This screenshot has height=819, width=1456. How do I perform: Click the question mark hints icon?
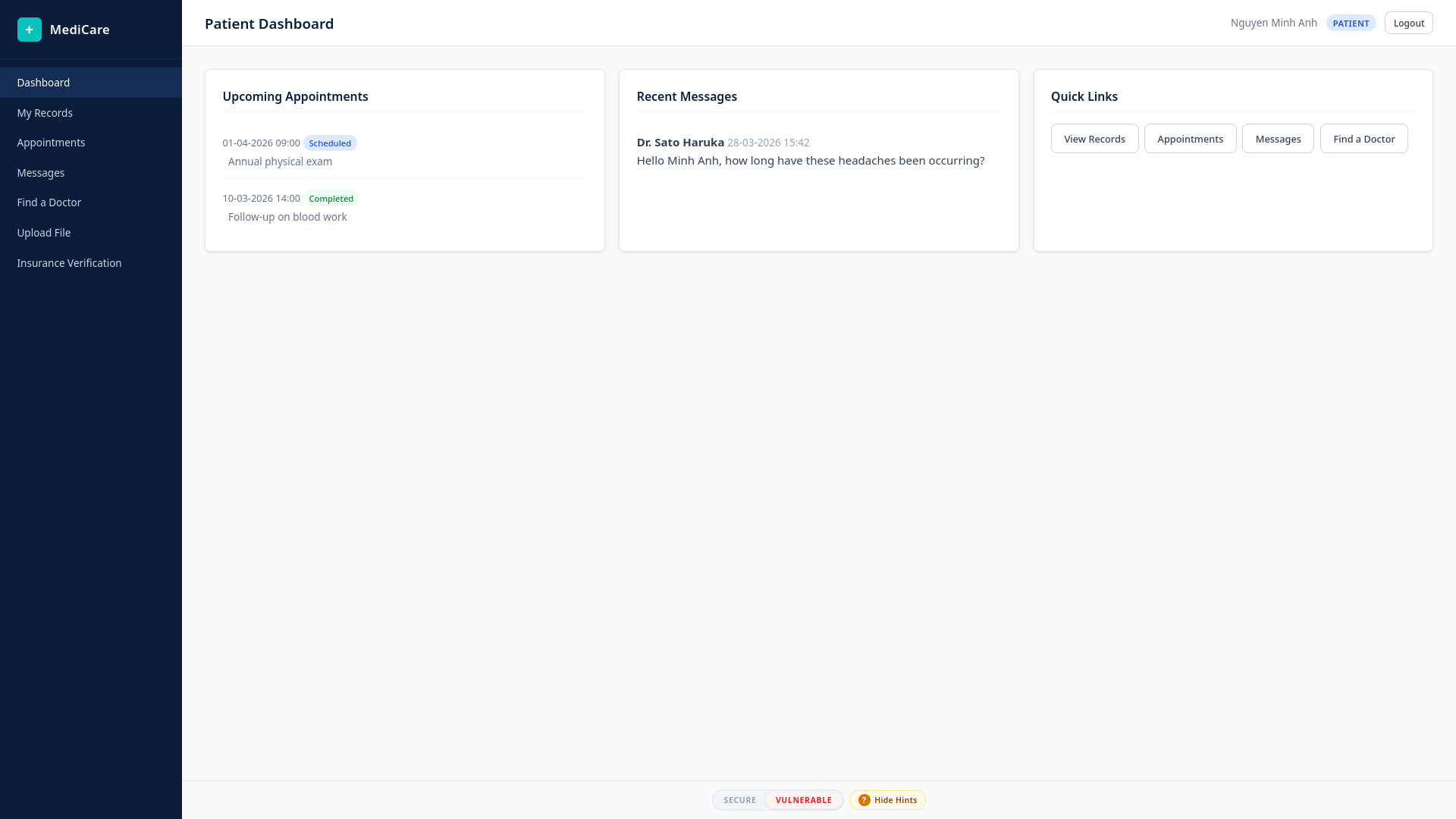tap(864, 800)
